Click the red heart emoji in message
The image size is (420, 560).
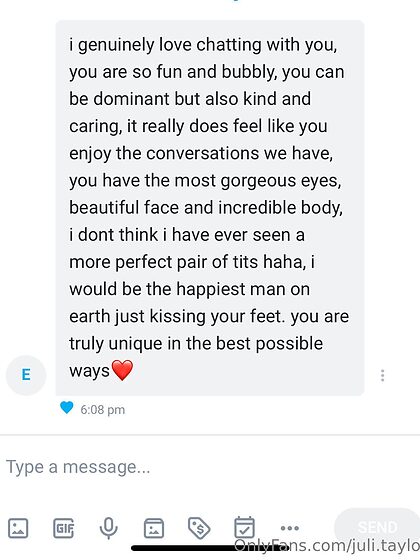click(x=122, y=370)
